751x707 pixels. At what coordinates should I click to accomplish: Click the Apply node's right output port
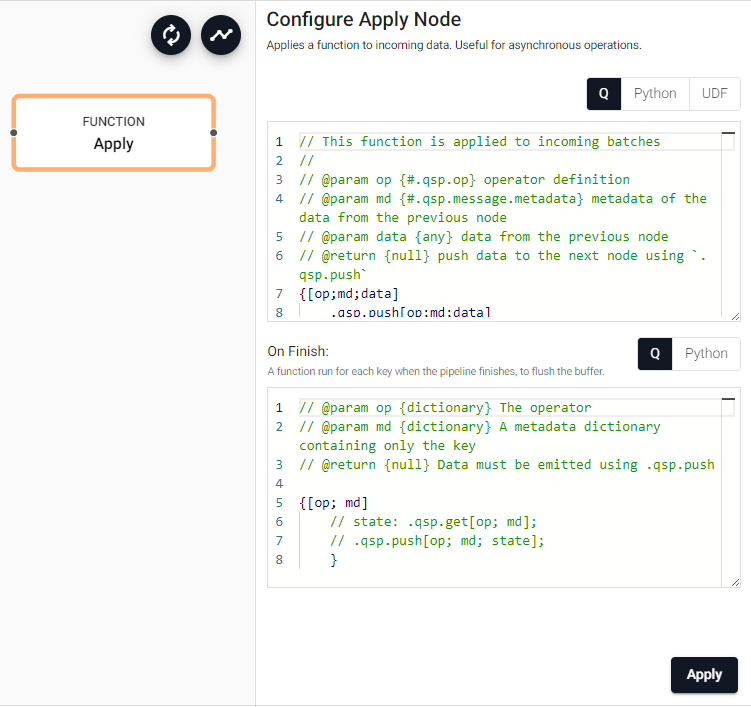(214, 133)
